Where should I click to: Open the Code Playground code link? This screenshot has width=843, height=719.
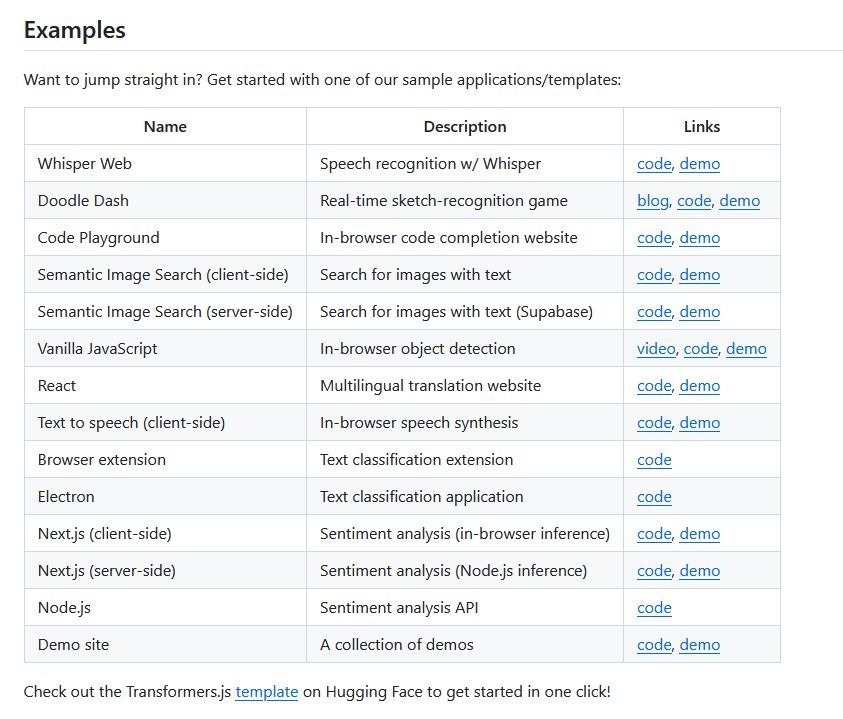[x=654, y=238]
